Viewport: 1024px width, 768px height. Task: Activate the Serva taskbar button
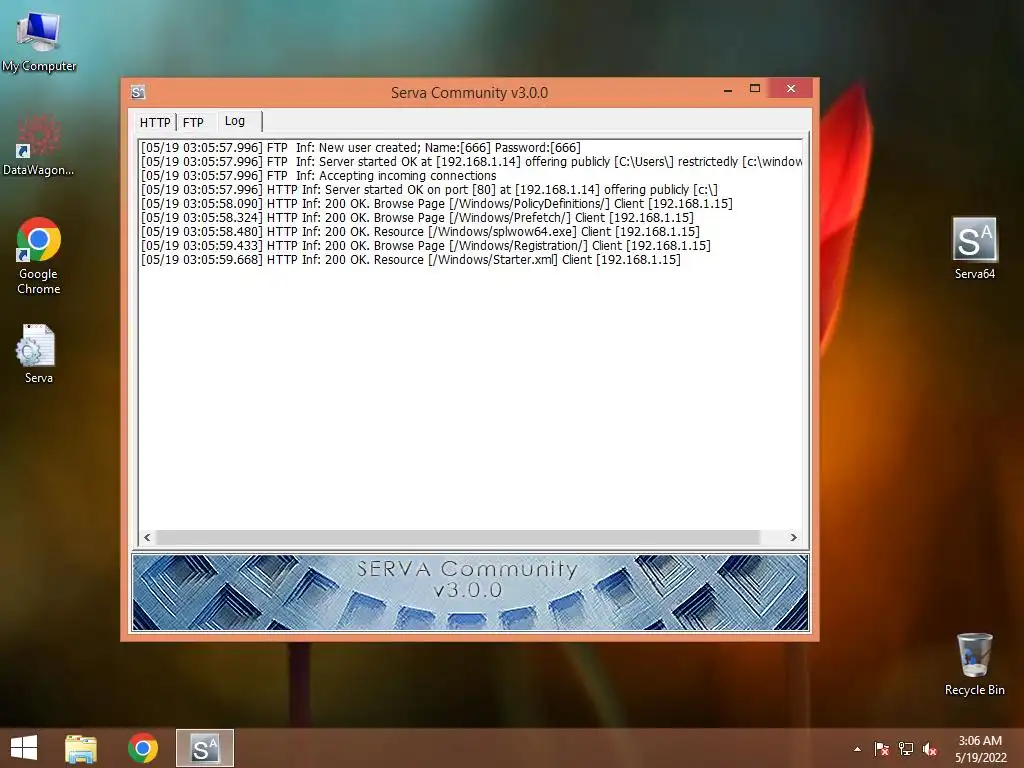tap(204, 748)
